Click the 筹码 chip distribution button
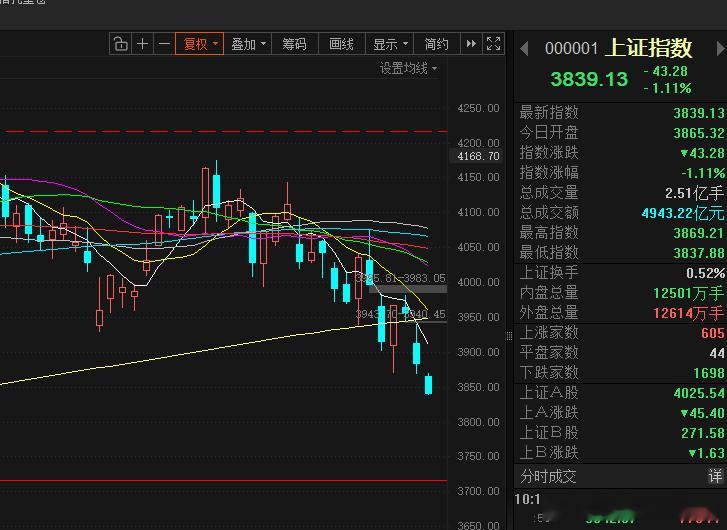This screenshot has width=727, height=530. tap(295, 44)
